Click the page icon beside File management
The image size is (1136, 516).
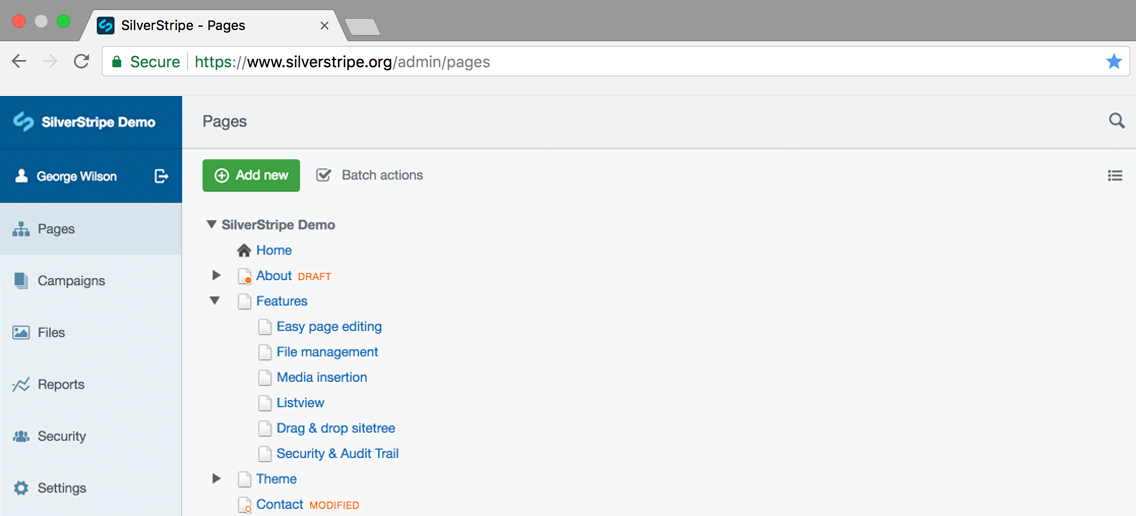pyautogui.click(x=264, y=352)
